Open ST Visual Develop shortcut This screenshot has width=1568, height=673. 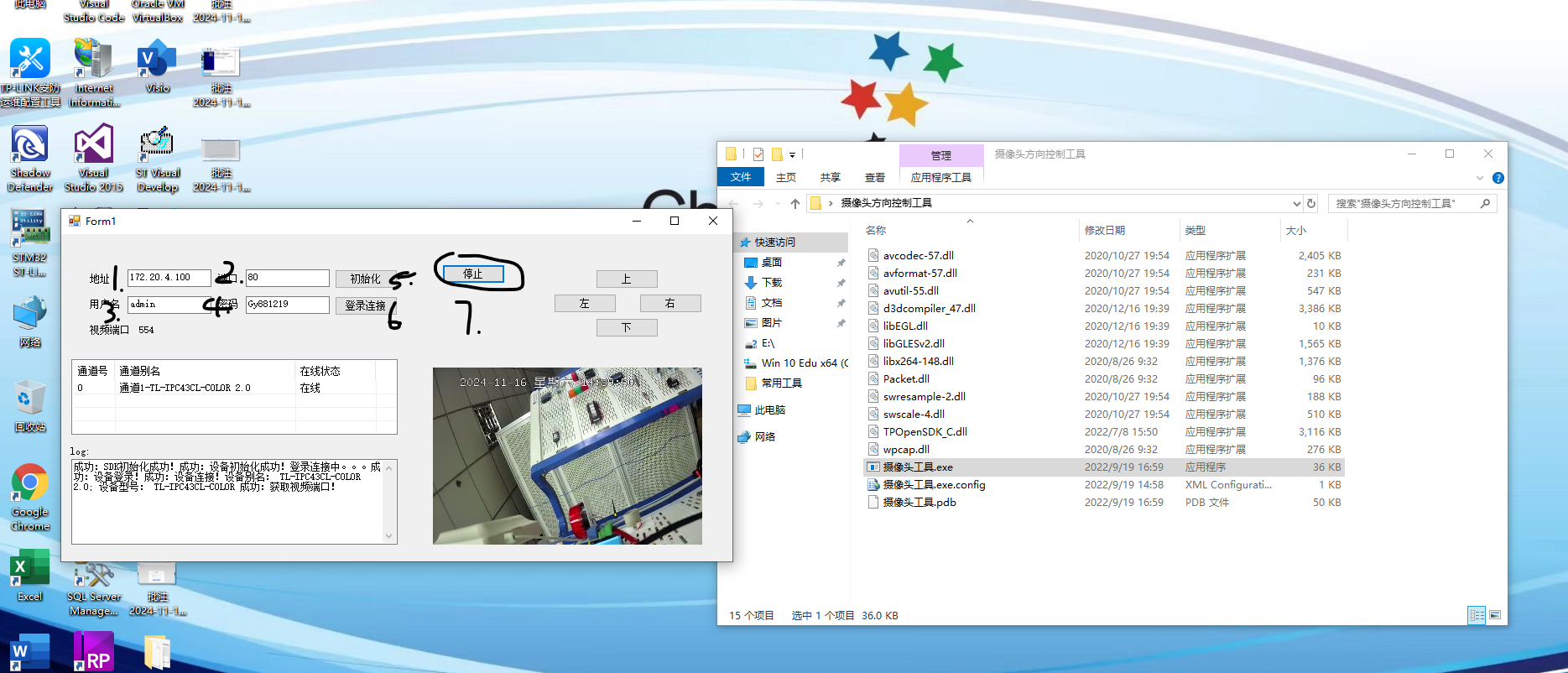157,158
